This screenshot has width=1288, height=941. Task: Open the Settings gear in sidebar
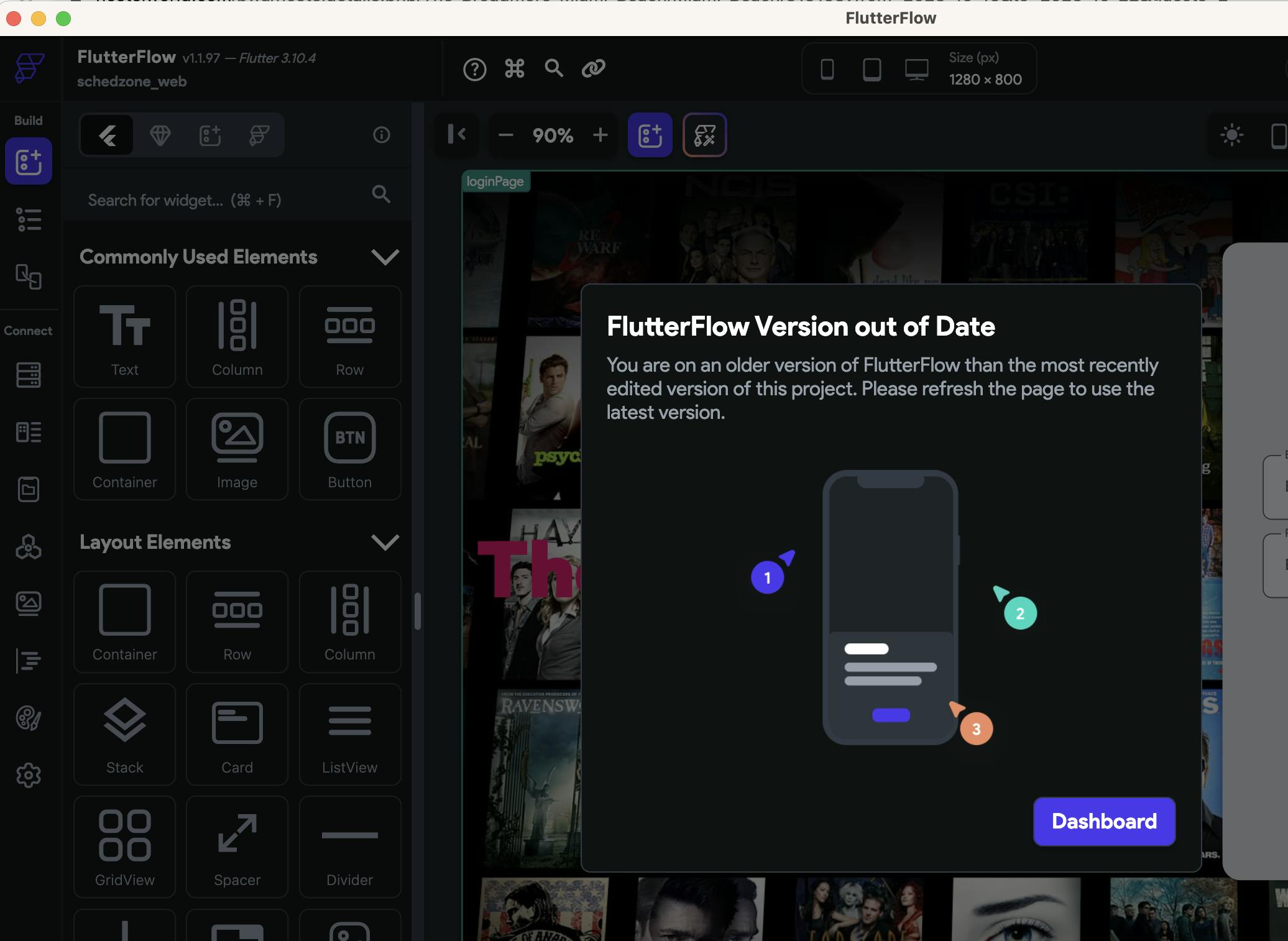pos(29,775)
